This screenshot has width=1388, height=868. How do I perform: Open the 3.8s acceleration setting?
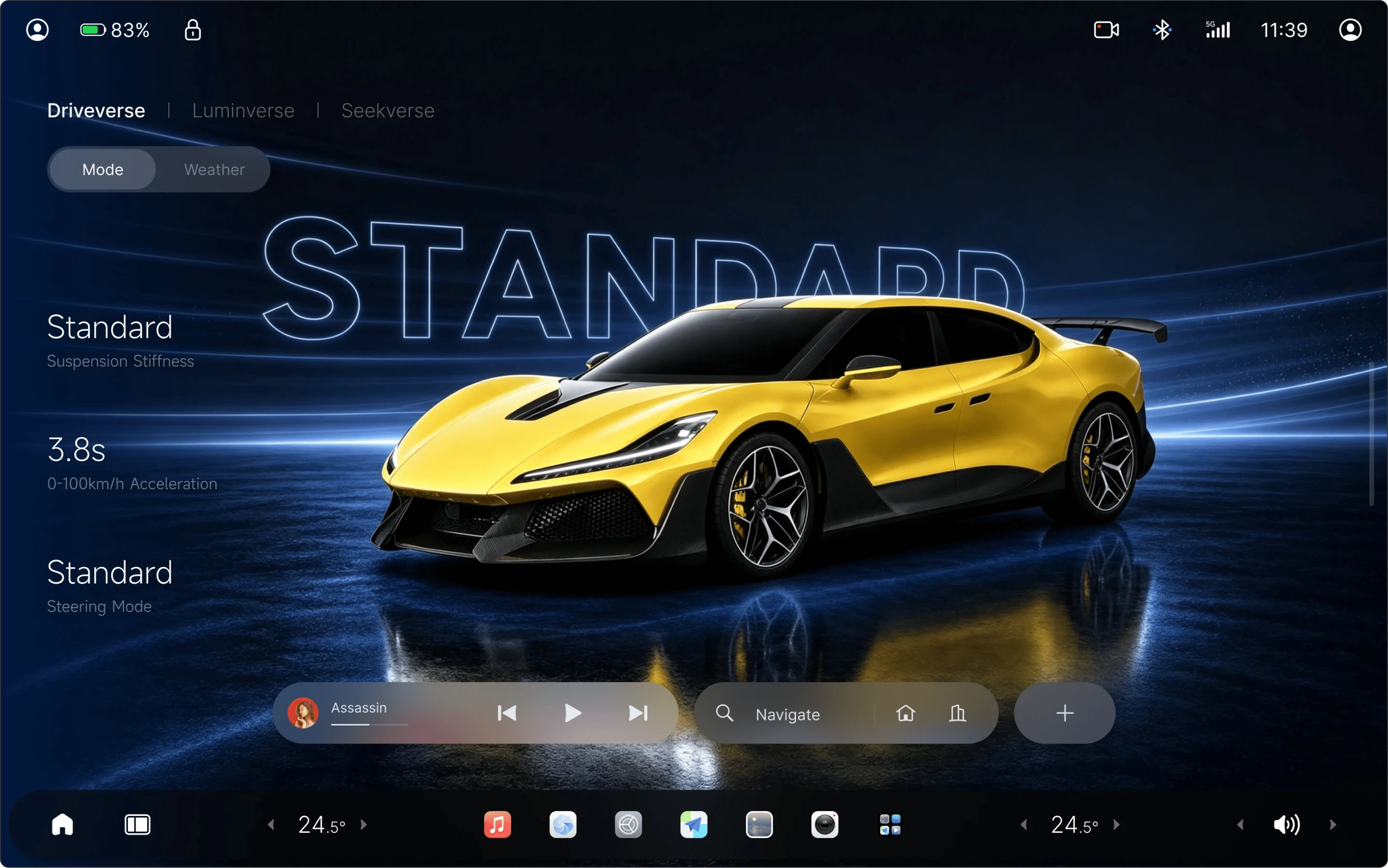(132, 463)
